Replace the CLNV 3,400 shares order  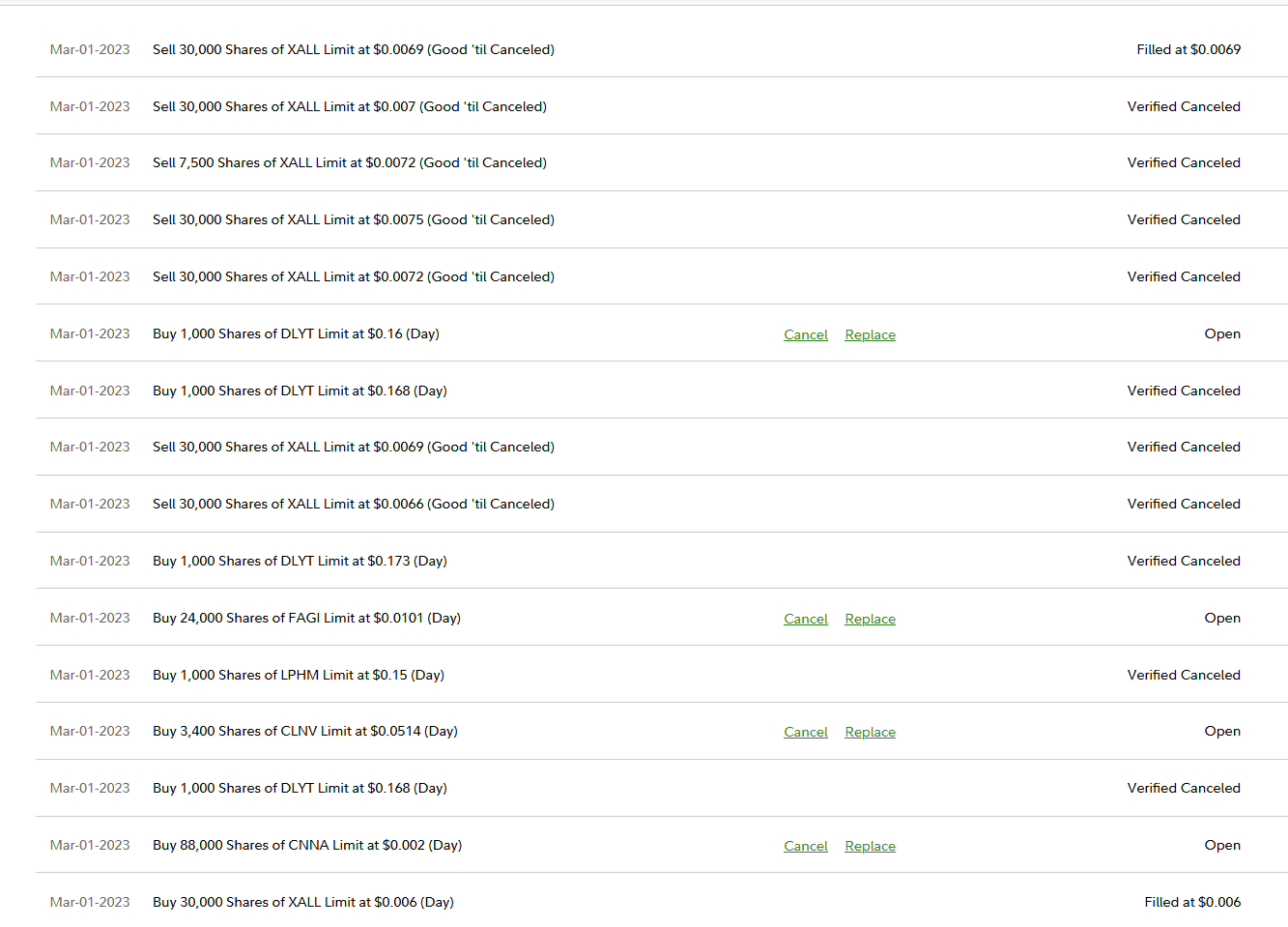tap(870, 732)
